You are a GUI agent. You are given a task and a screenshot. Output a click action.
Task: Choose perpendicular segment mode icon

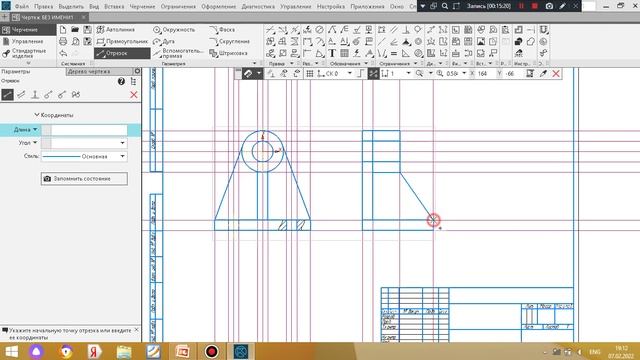pos(35,95)
